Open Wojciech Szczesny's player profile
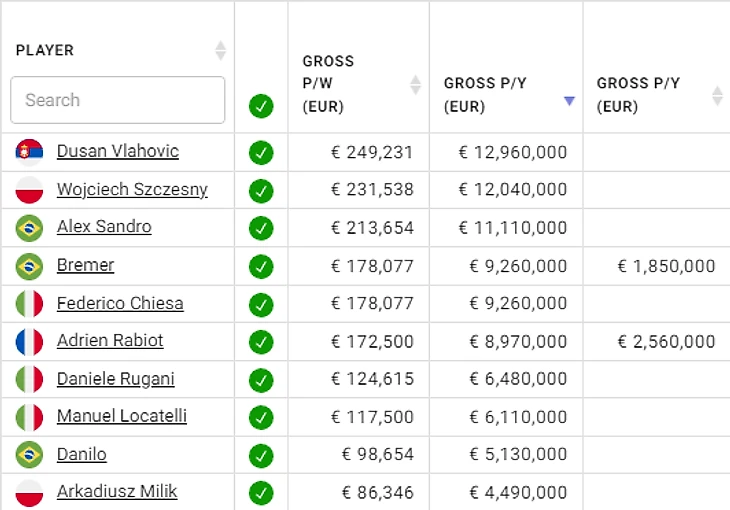Screen dimensions: 730x510 click(132, 190)
